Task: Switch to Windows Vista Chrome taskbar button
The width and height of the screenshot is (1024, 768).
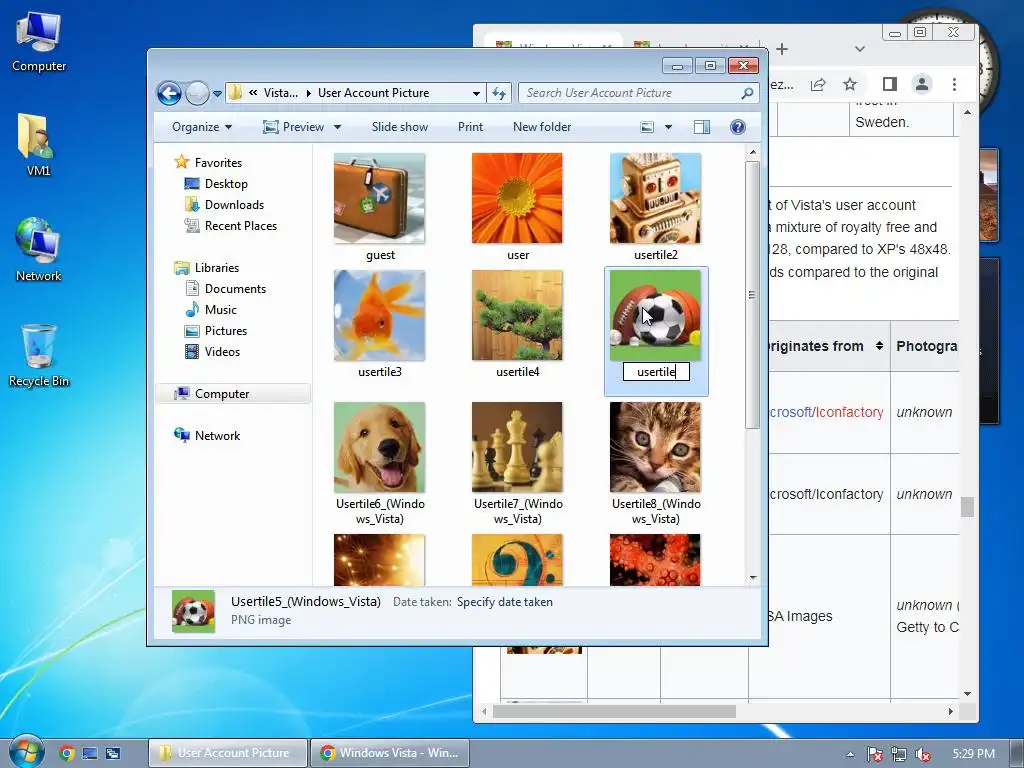Action: pyautogui.click(x=390, y=753)
